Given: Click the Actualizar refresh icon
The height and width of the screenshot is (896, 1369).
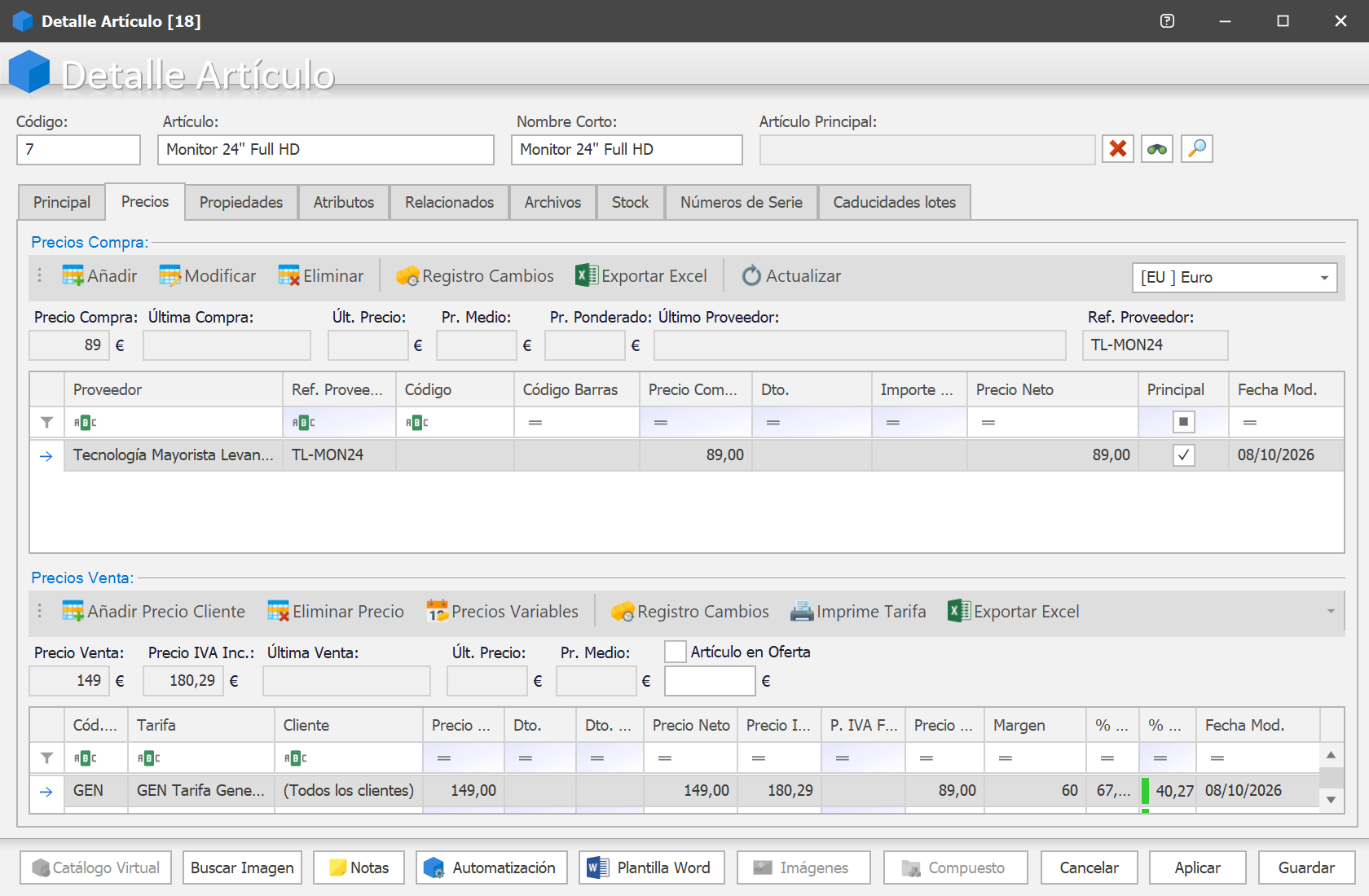Looking at the screenshot, I should [751, 276].
